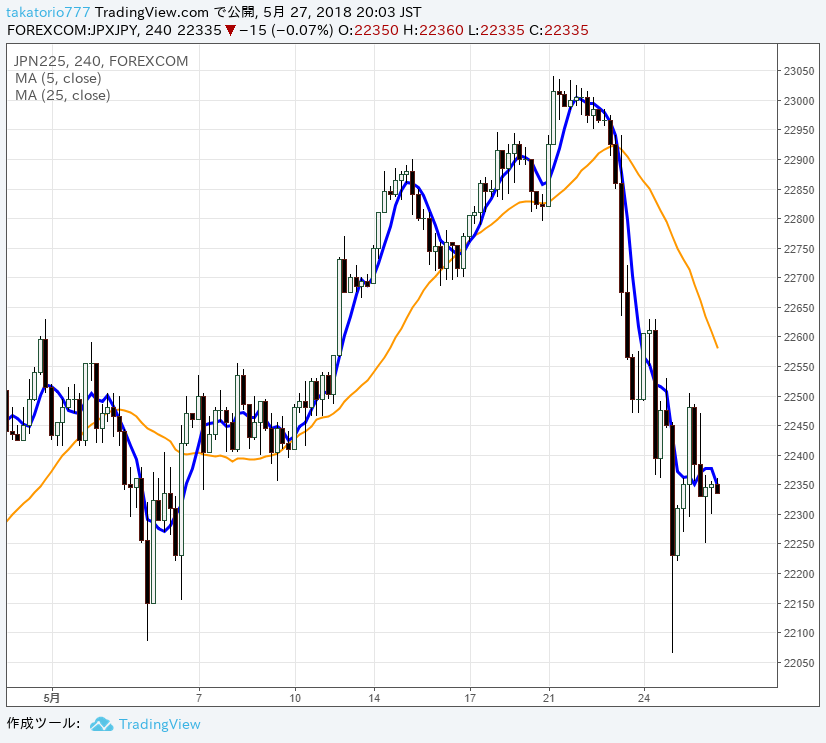The height and width of the screenshot is (743, 826).
Task: Click the 14 date marker on time axis
Action: 373,697
